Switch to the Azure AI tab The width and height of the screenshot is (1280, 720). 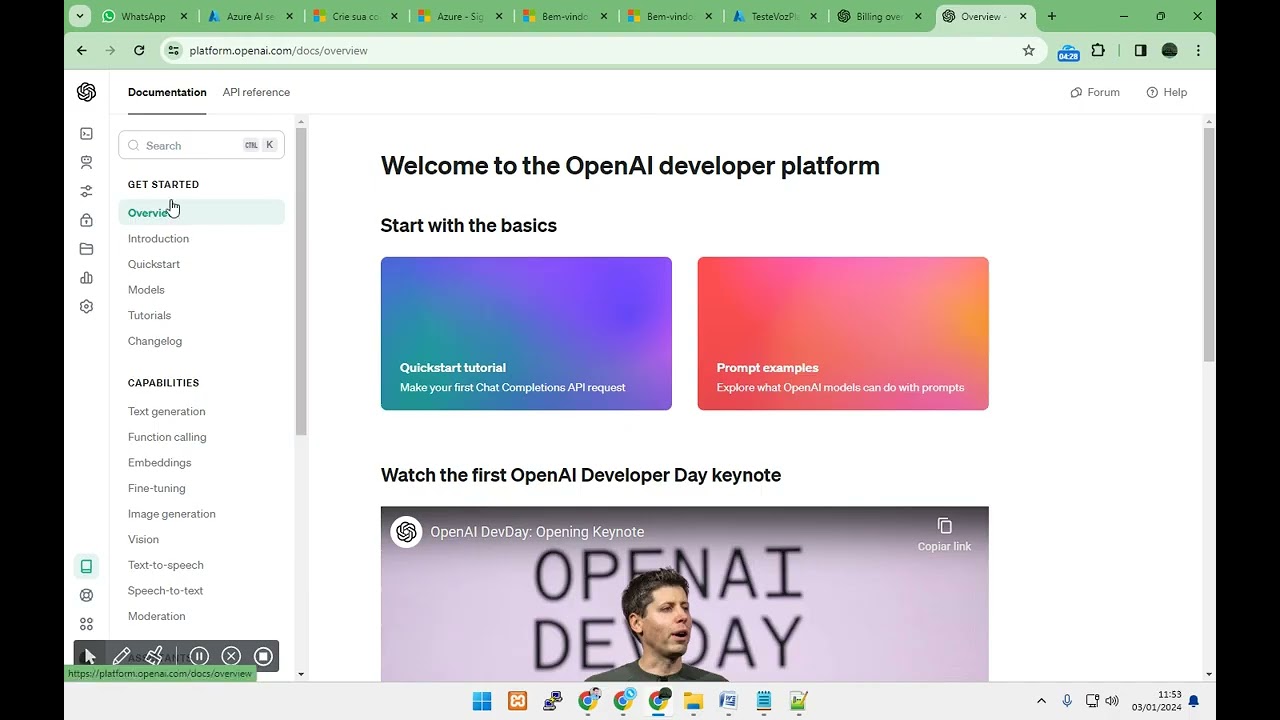(249, 16)
